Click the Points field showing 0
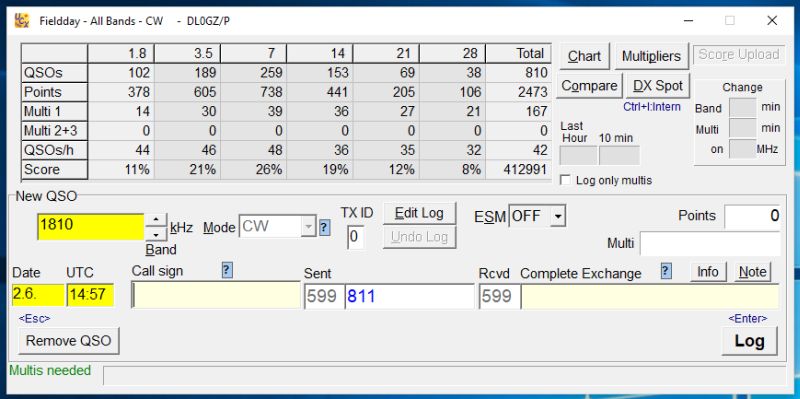 [753, 216]
